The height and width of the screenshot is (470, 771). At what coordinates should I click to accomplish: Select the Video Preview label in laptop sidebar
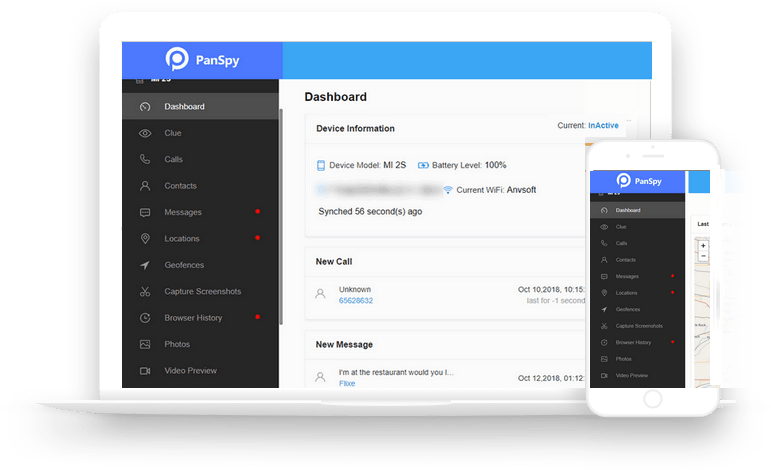click(x=190, y=371)
